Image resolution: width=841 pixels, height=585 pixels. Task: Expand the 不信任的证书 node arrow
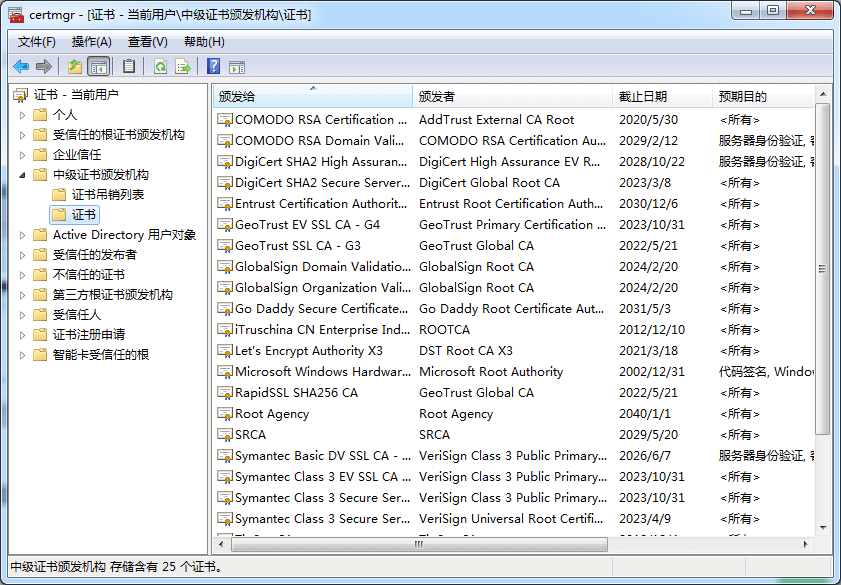tap(23, 275)
